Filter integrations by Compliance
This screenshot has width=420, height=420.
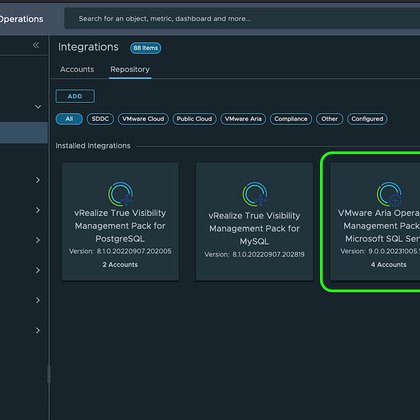pyautogui.click(x=291, y=119)
